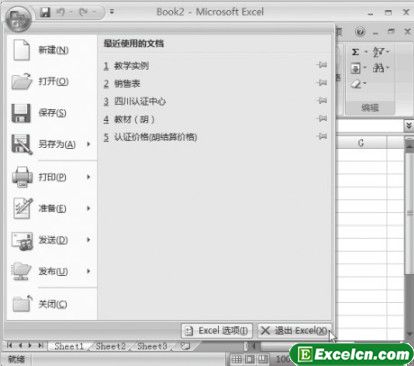This screenshot has height=366, width=414.
Task: Click the Insert Worksheet tab icon
Action: coord(185,346)
